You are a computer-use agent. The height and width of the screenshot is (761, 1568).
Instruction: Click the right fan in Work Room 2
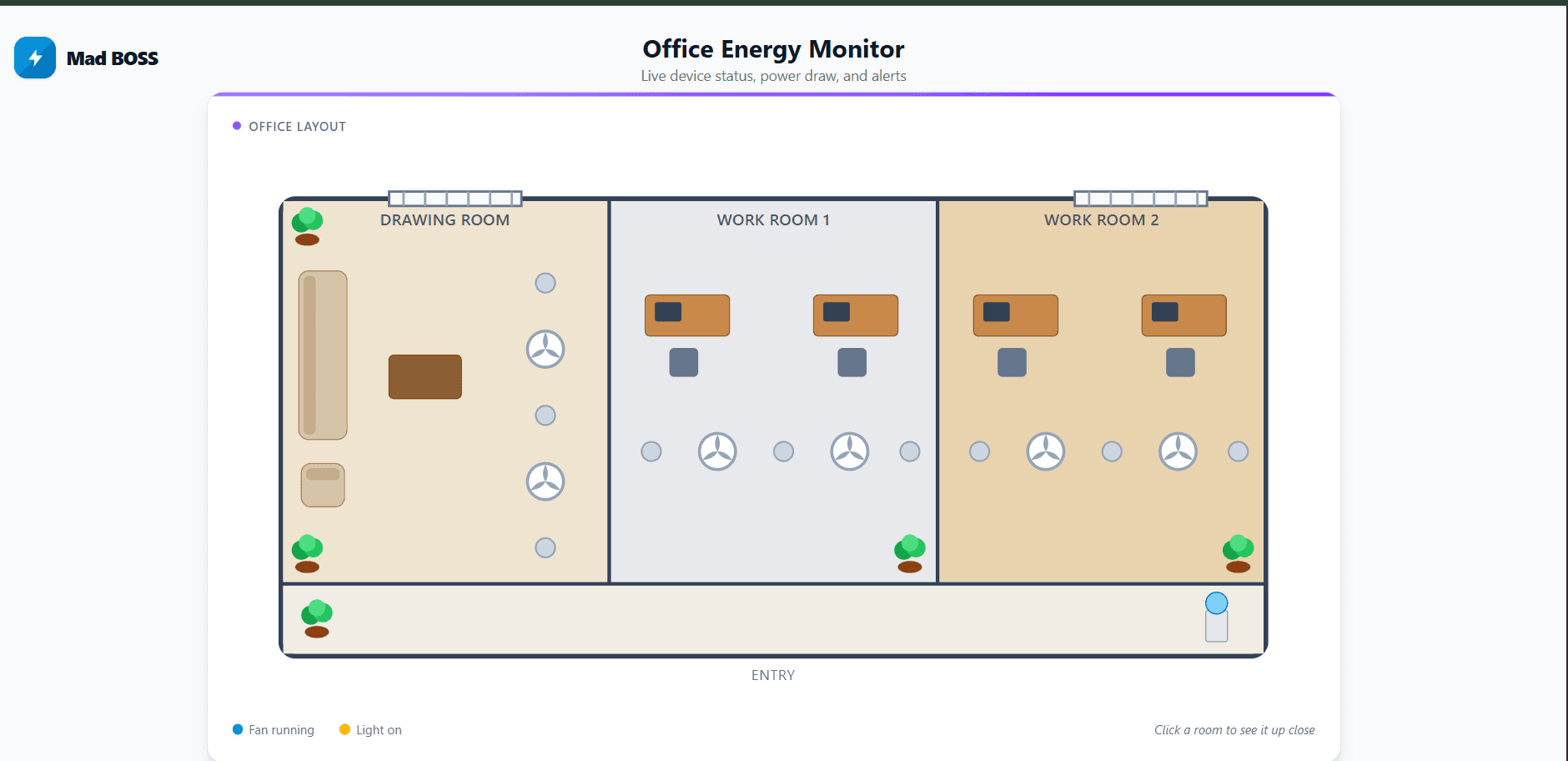pyautogui.click(x=1179, y=451)
